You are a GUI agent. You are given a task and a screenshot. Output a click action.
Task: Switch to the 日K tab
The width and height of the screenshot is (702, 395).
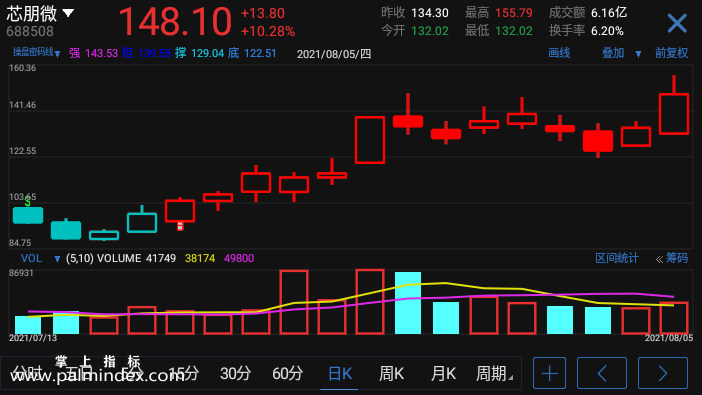click(x=339, y=374)
